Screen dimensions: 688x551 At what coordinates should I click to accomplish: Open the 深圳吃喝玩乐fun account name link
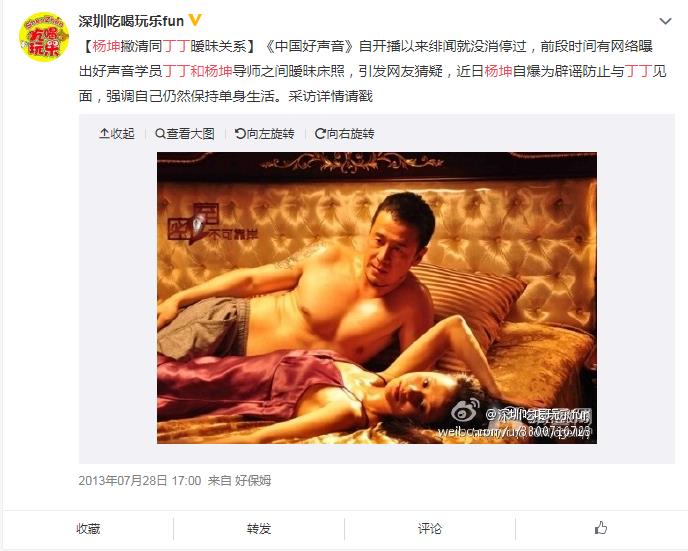point(131,21)
